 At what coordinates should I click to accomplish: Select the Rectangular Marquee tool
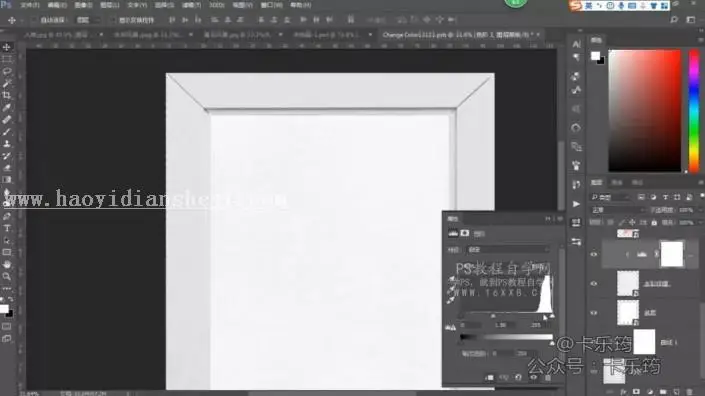pos(7,59)
